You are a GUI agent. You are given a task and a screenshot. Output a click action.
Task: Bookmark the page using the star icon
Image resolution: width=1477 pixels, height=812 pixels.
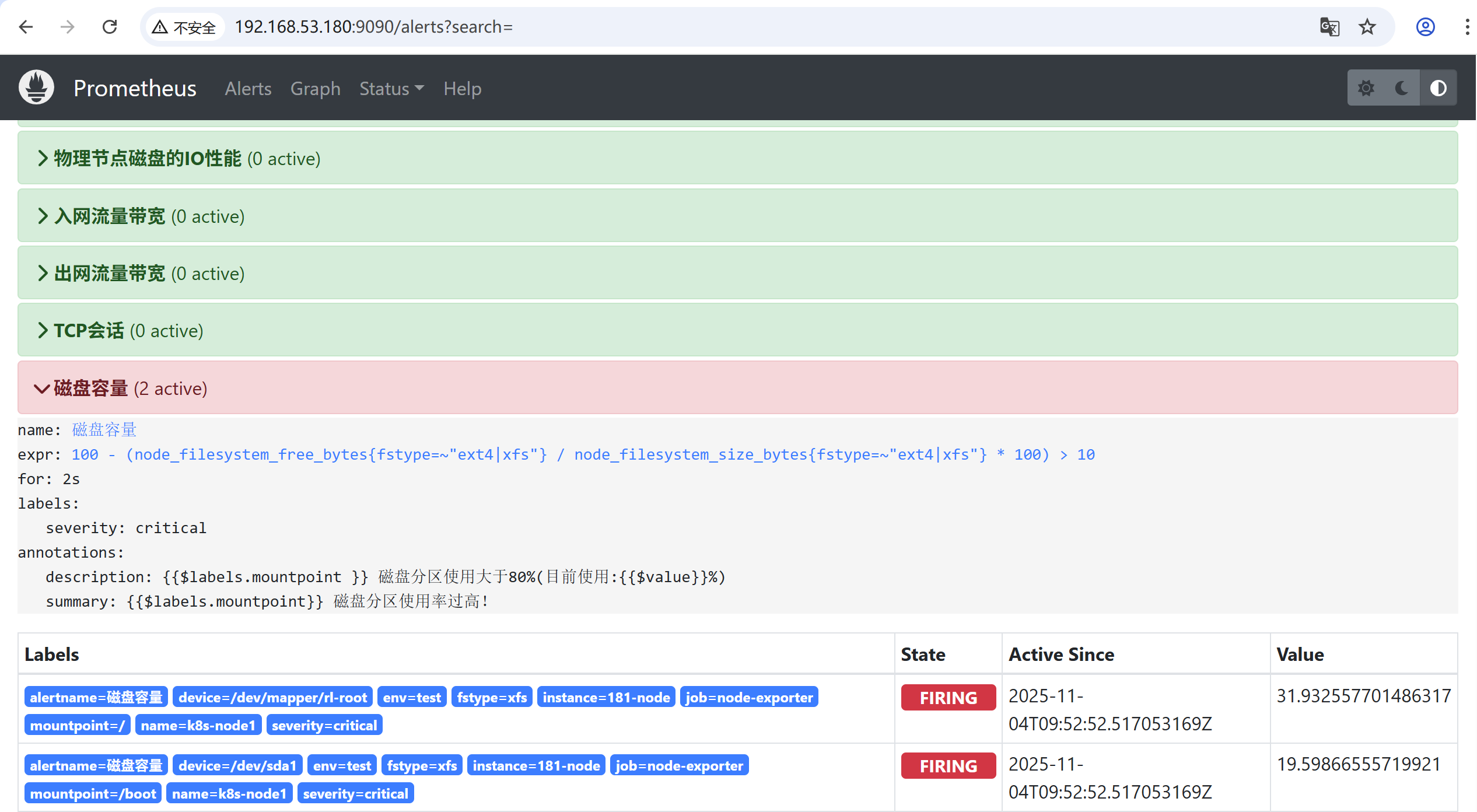(1367, 27)
